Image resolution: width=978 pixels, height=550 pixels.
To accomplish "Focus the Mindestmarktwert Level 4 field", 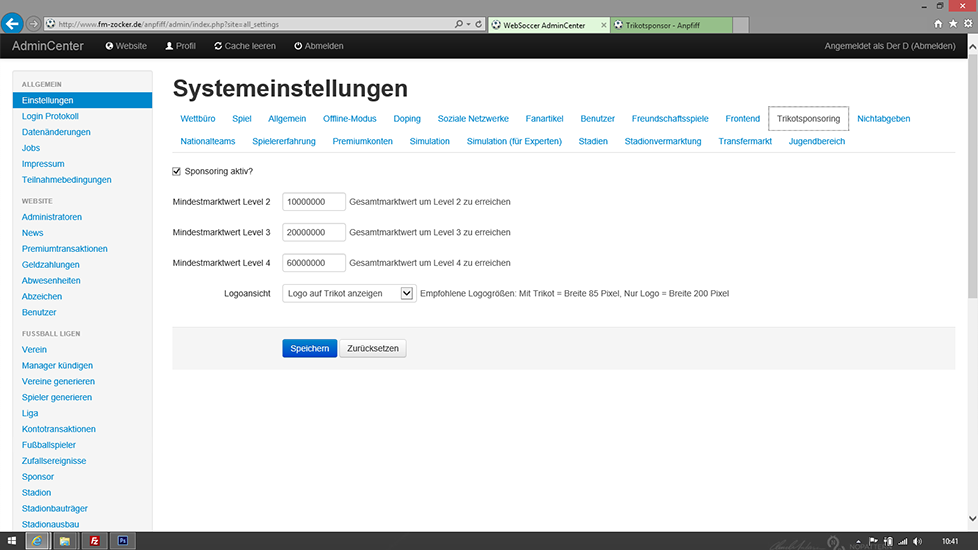I will click(x=314, y=263).
